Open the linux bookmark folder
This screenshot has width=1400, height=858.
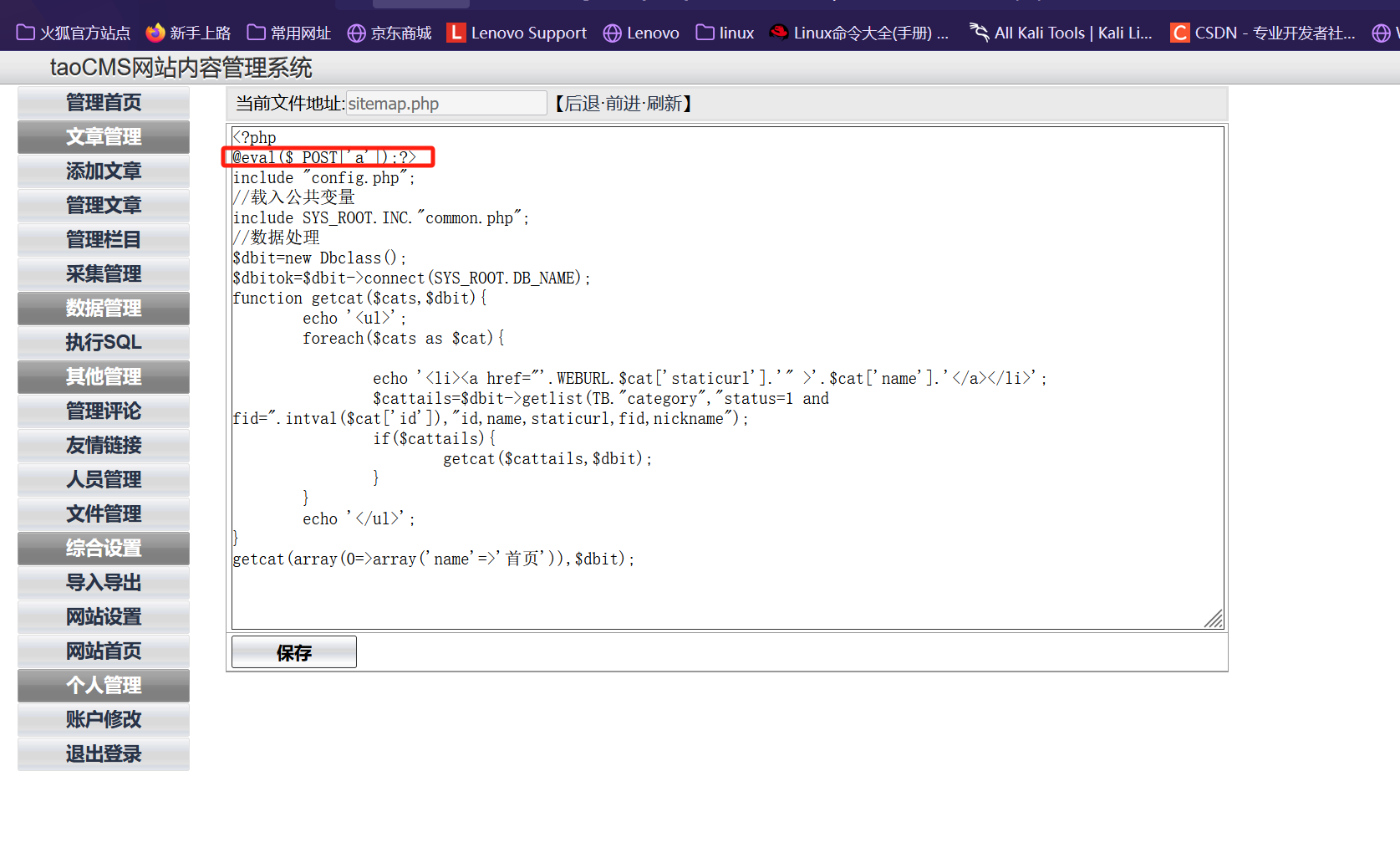point(725,33)
